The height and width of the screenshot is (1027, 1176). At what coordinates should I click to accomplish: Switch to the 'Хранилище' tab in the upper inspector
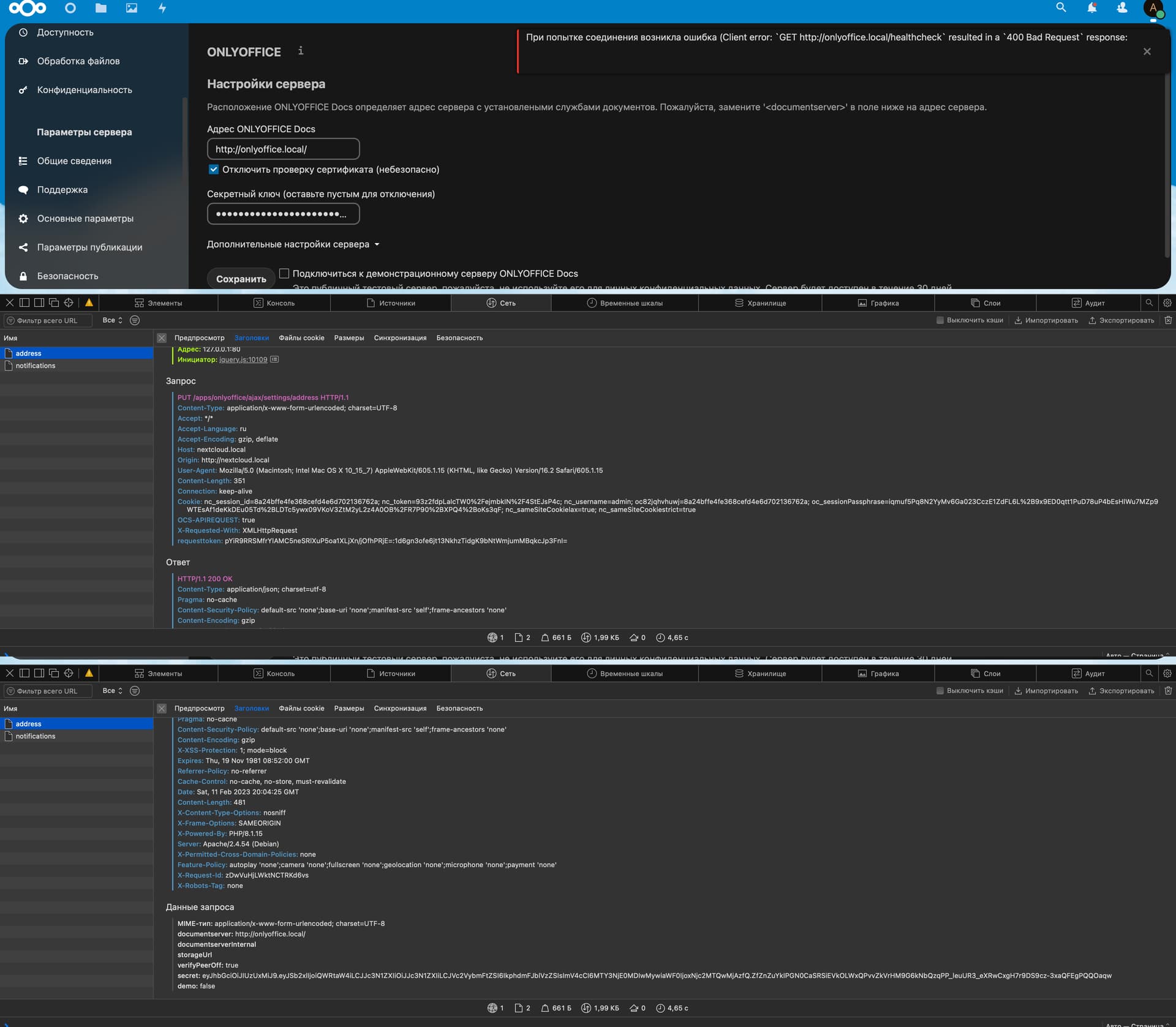(x=760, y=303)
